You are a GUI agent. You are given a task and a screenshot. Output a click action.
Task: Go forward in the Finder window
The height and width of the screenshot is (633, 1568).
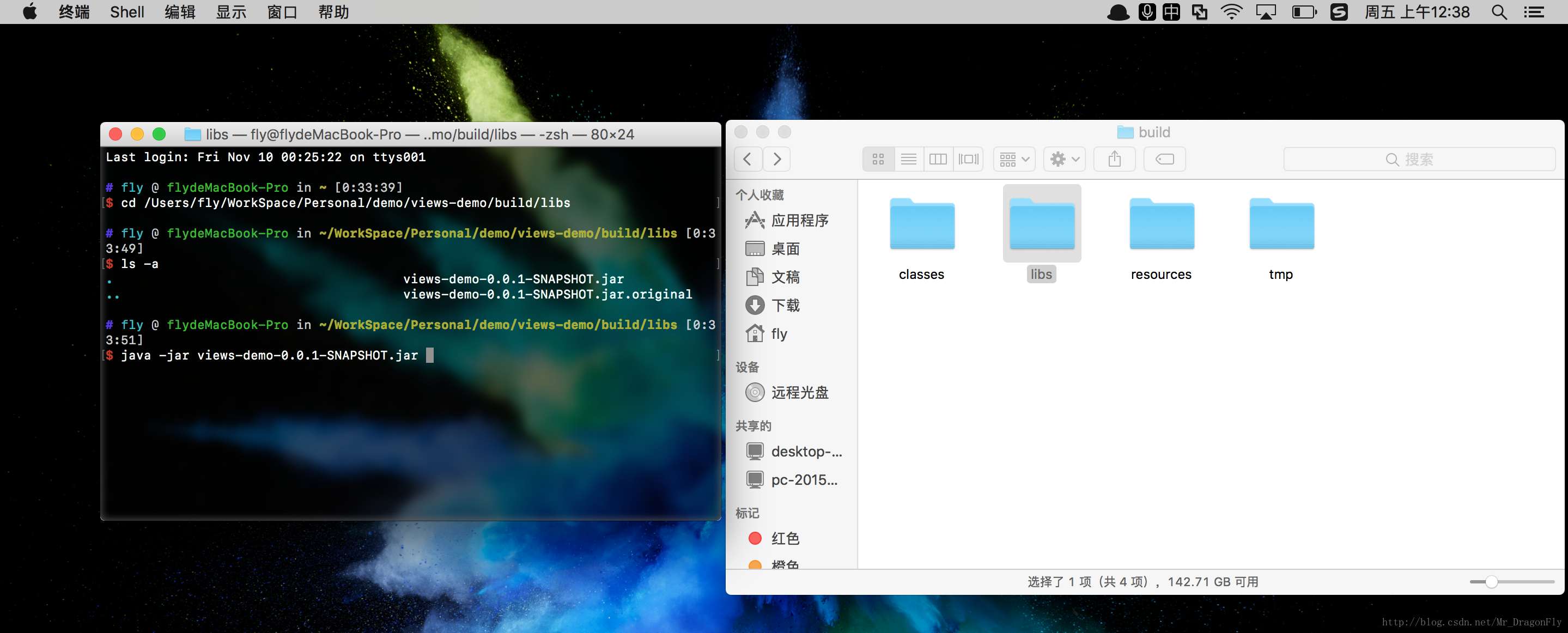click(777, 160)
